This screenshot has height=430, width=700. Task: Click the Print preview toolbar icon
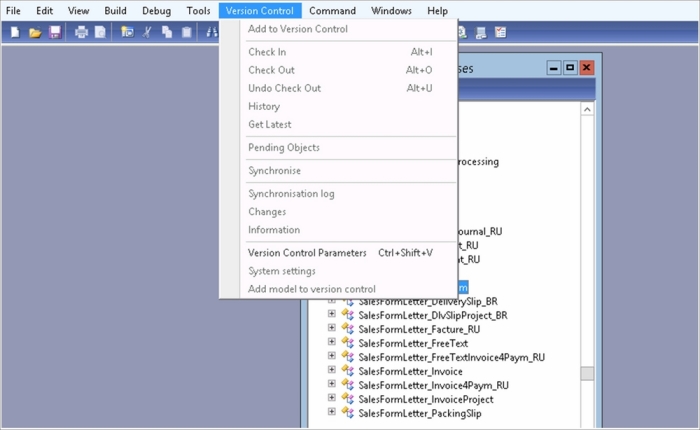coord(100,32)
